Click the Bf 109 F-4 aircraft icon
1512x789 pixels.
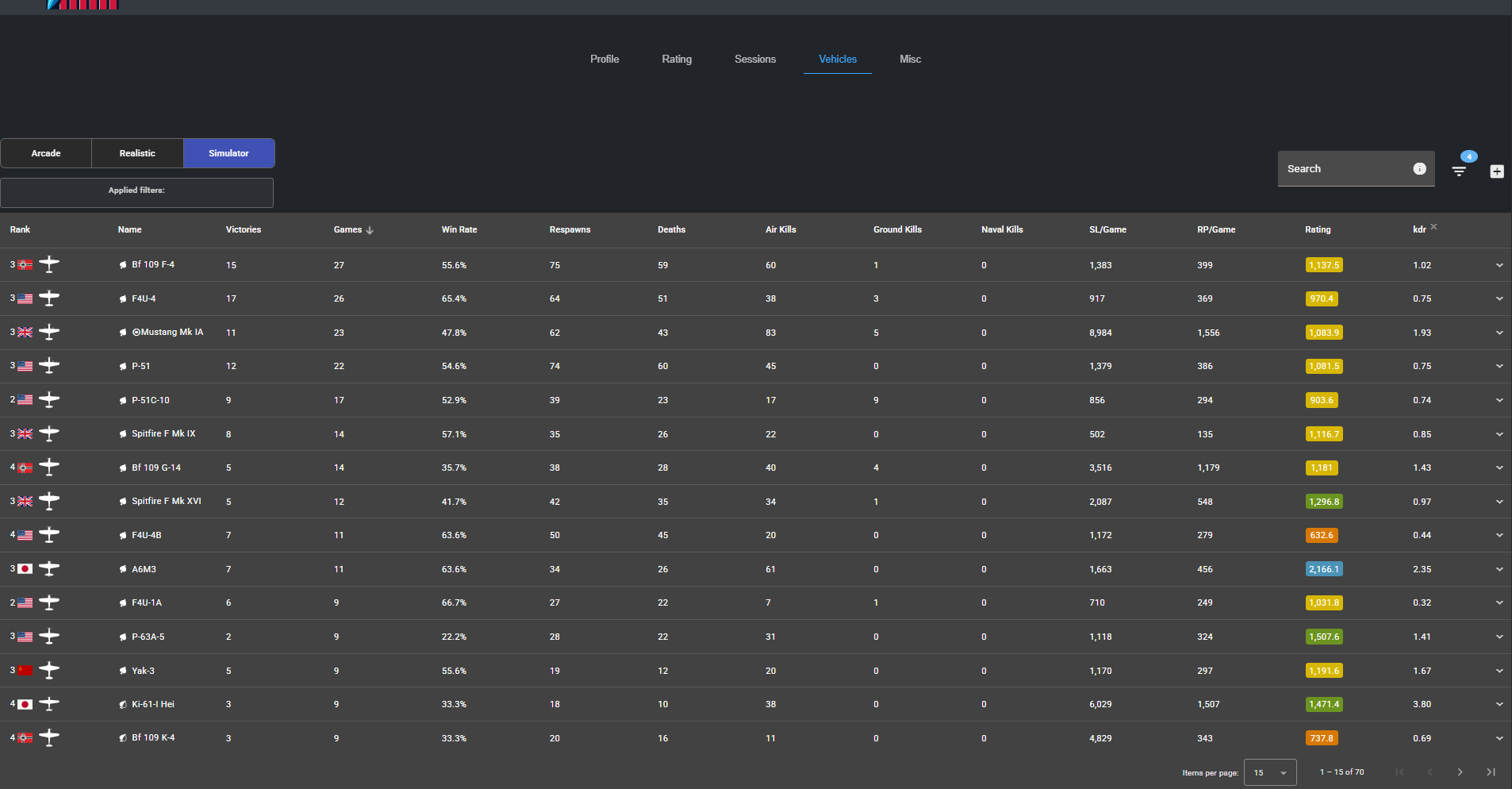(49, 264)
